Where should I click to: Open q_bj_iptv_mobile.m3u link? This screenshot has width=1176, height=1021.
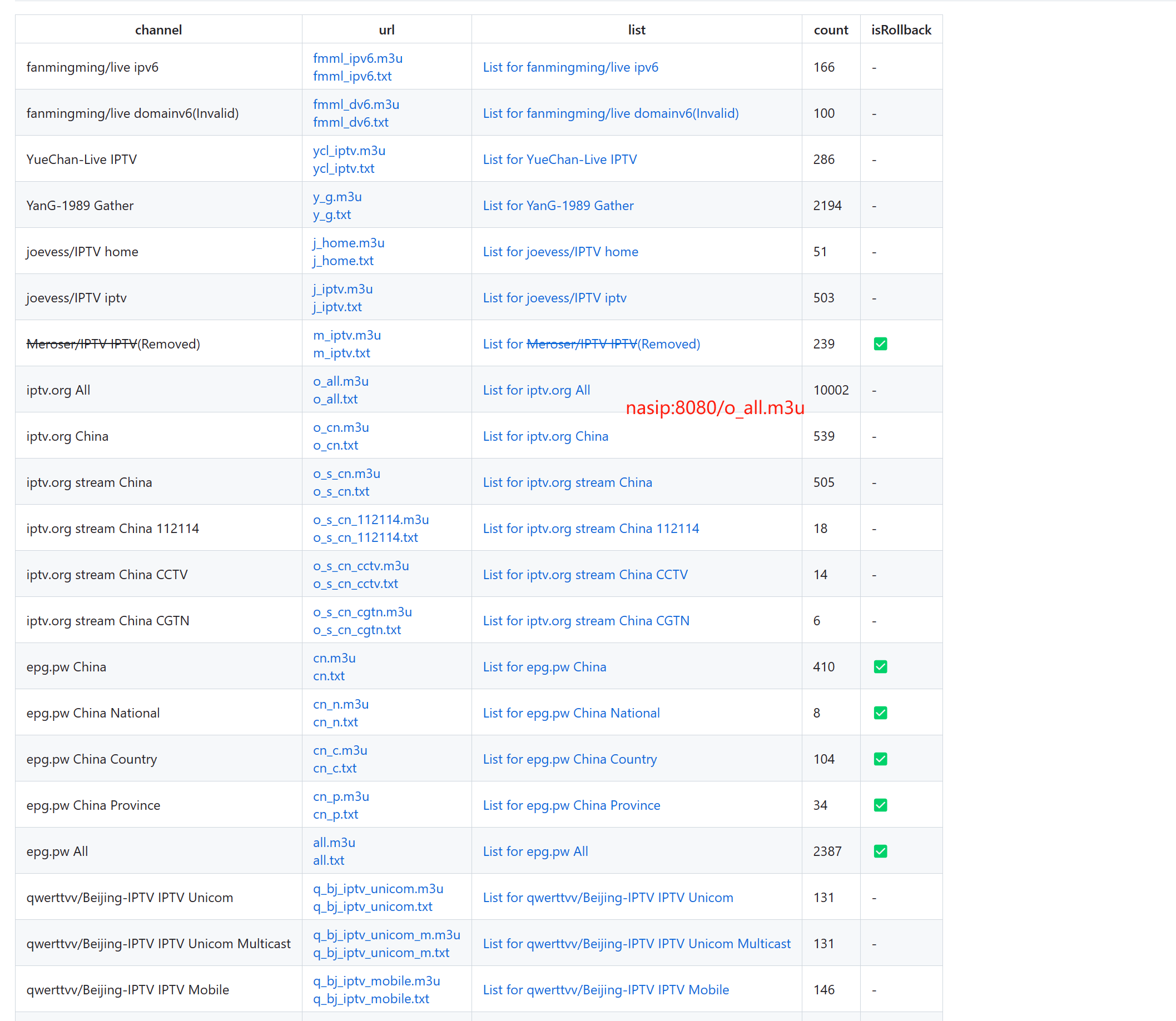(x=376, y=981)
